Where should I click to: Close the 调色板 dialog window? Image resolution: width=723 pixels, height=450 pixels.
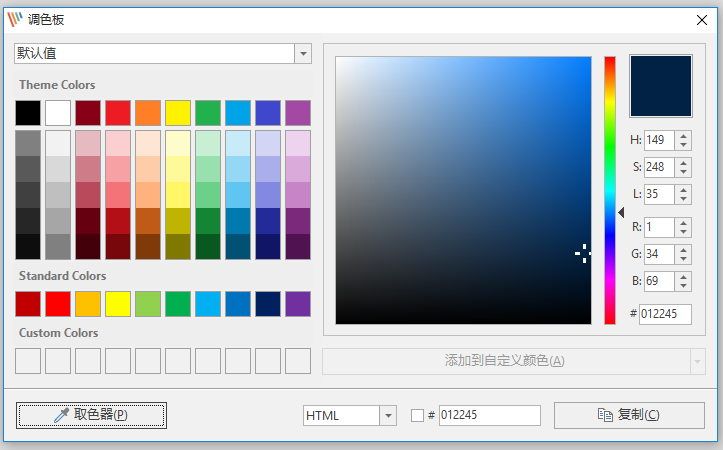click(701, 20)
